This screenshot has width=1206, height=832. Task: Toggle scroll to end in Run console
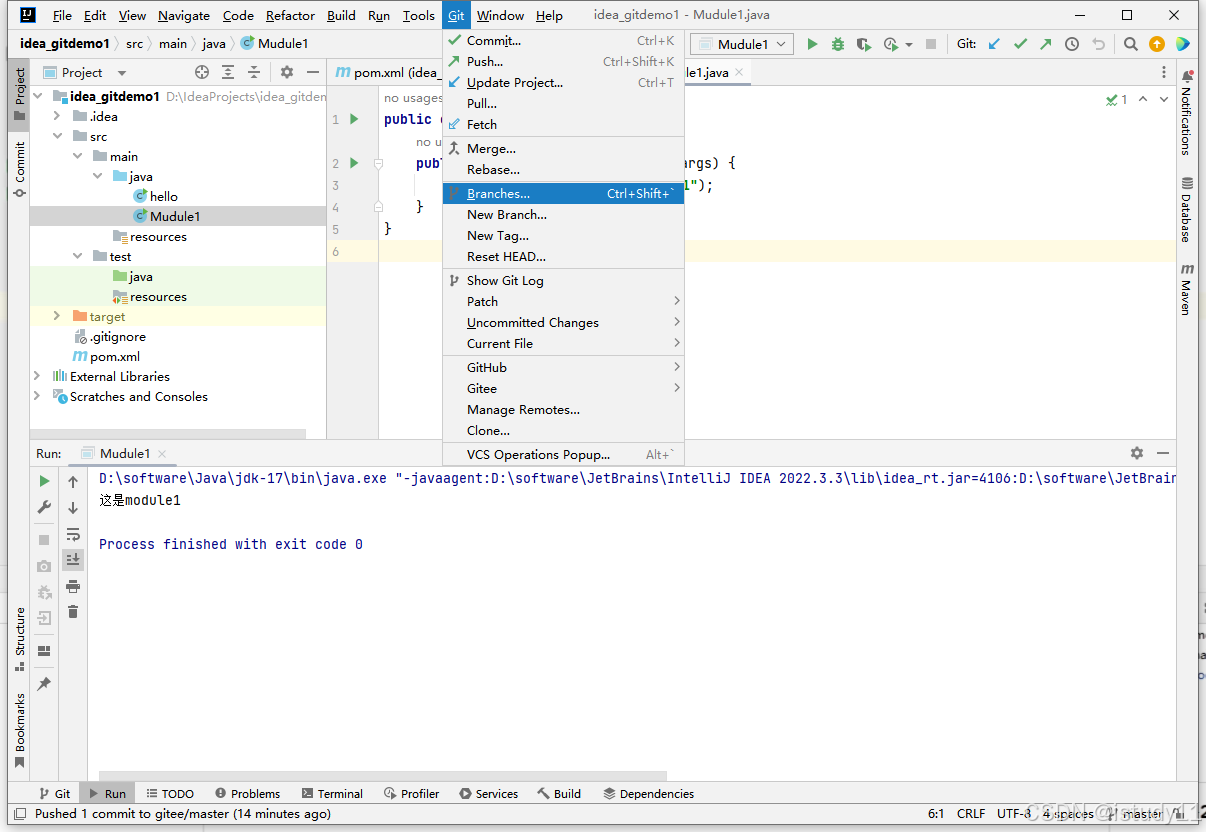point(73,560)
